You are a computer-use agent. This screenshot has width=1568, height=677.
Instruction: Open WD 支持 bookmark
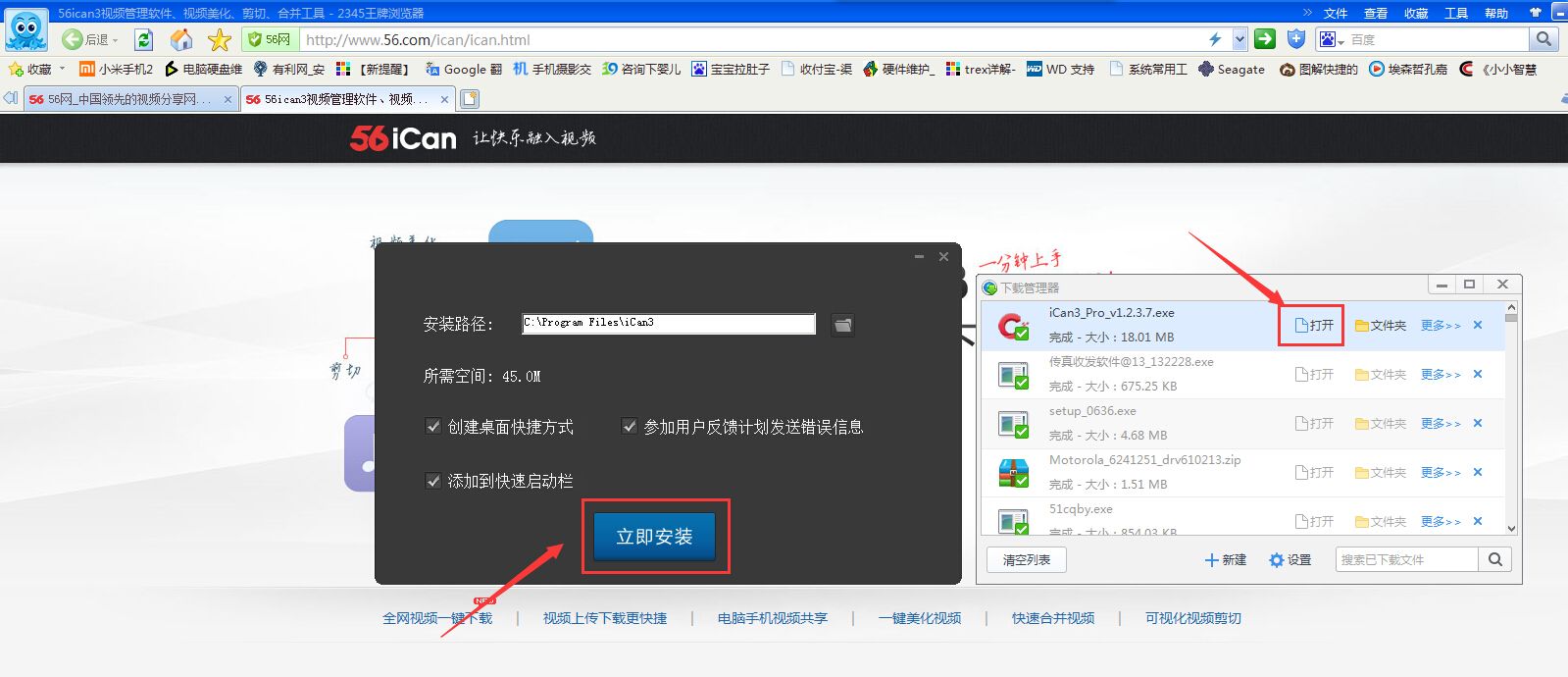click(1060, 69)
